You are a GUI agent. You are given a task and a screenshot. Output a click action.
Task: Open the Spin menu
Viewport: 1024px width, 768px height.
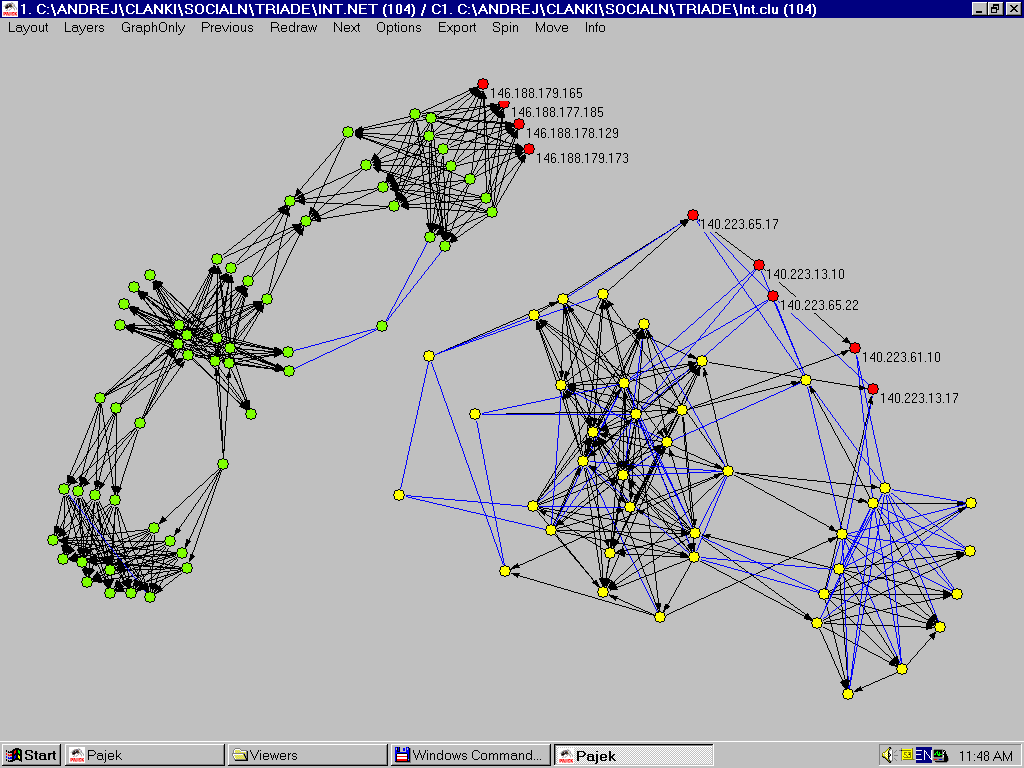(x=505, y=27)
